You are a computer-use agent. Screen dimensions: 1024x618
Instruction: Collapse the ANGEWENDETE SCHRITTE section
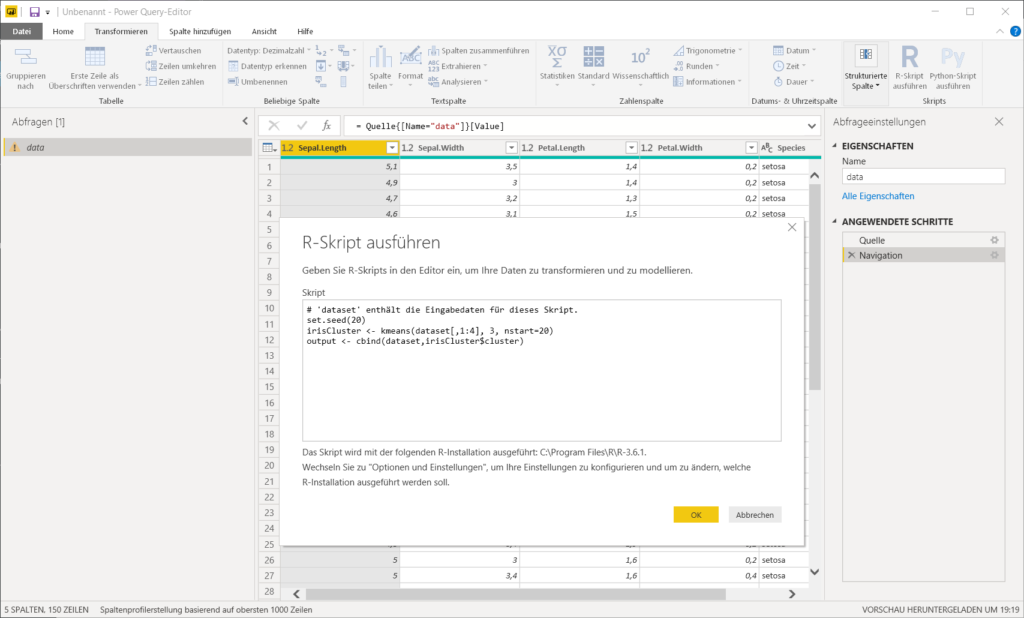click(835, 221)
